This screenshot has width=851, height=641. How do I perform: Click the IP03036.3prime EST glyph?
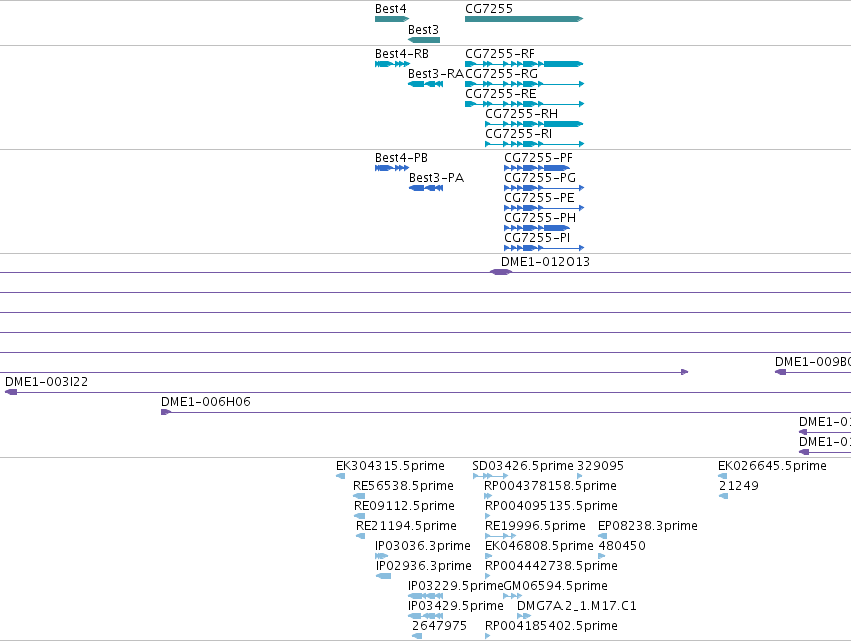(x=382, y=556)
